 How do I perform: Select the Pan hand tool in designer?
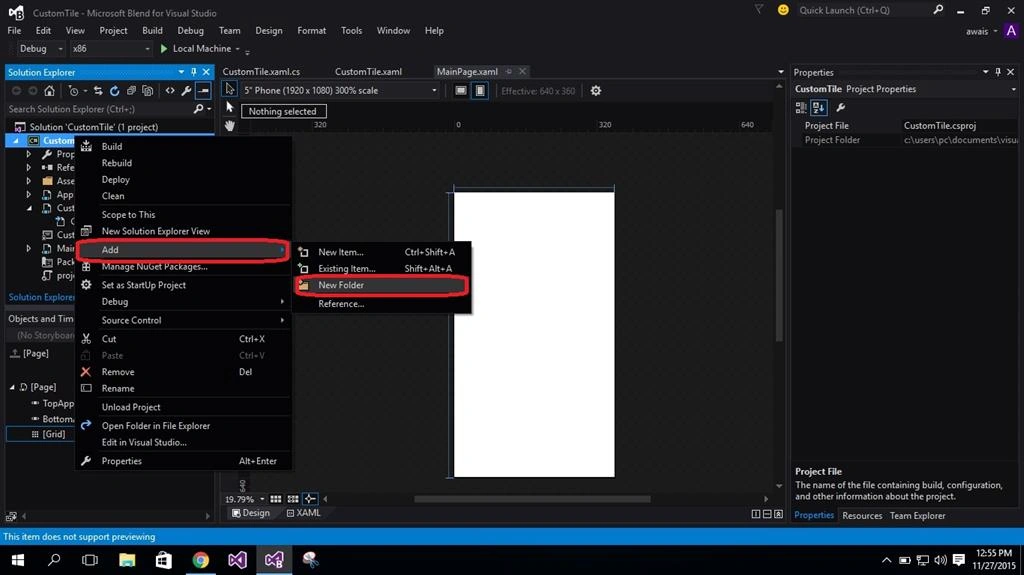coord(229,125)
